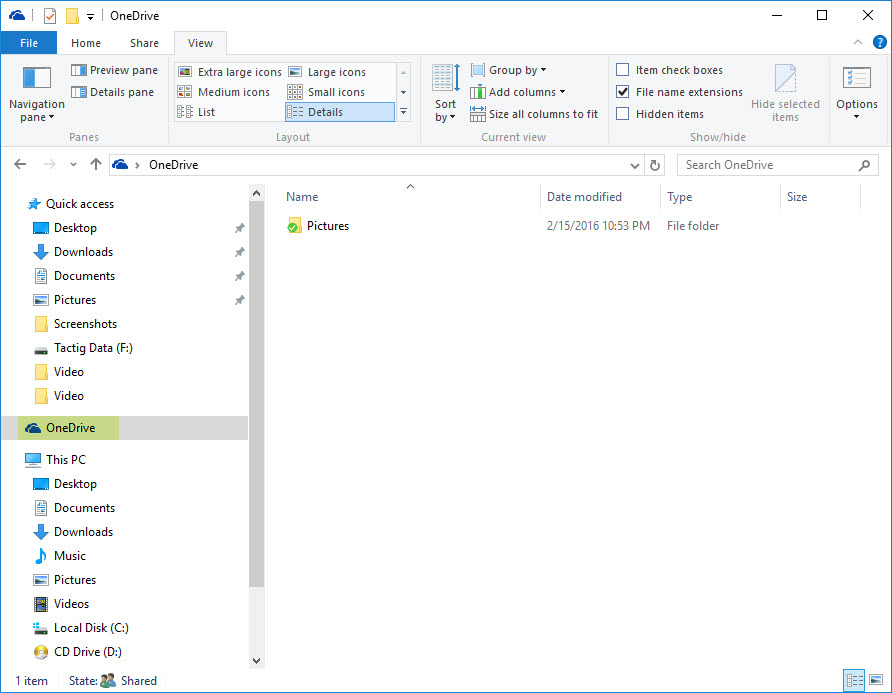Select OneDrive in the navigation pane

(x=69, y=428)
